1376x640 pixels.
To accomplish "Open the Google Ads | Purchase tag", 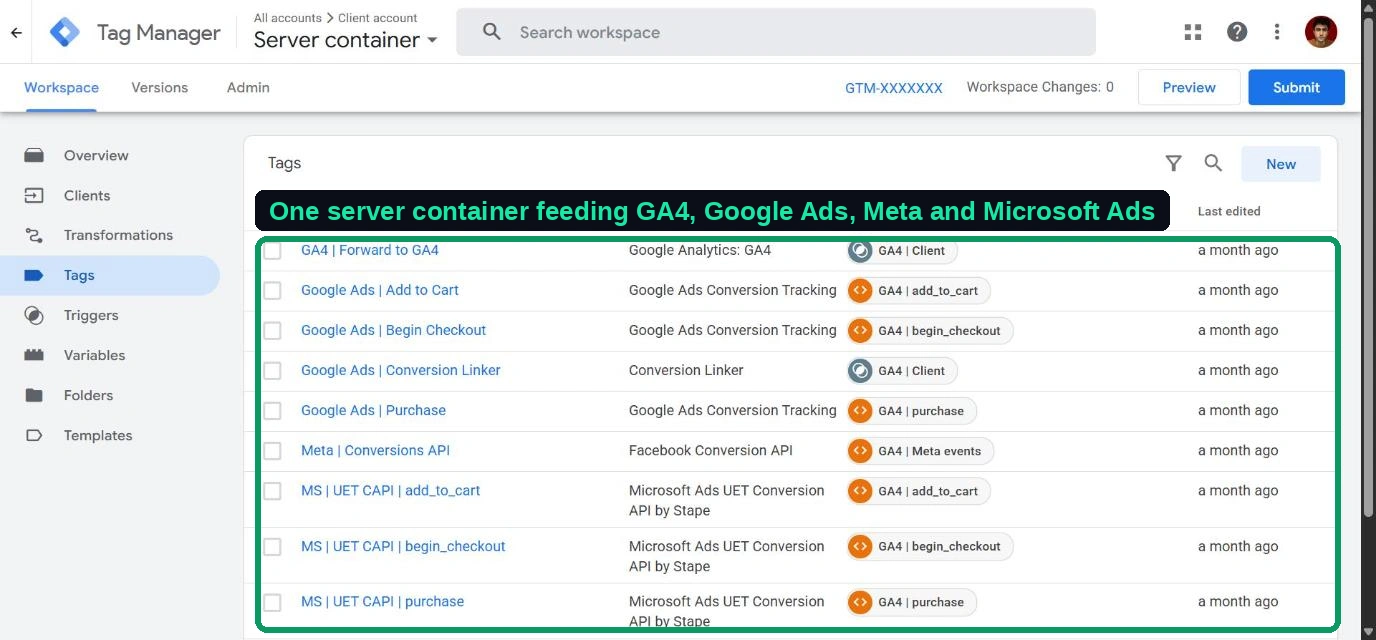I will click(x=373, y=410).
